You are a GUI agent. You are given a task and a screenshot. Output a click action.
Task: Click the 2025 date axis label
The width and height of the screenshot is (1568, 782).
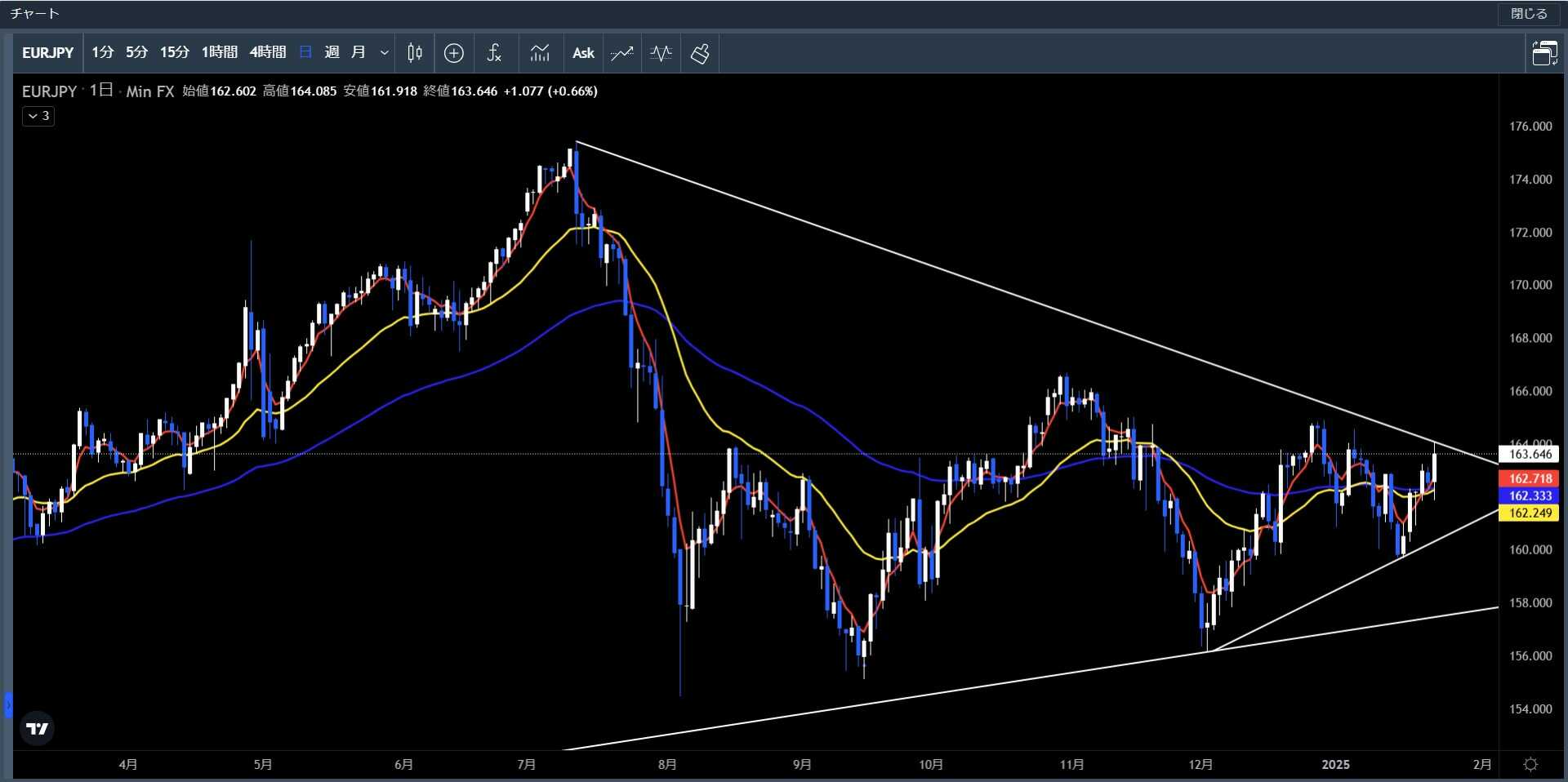[x=1335, y=765]
